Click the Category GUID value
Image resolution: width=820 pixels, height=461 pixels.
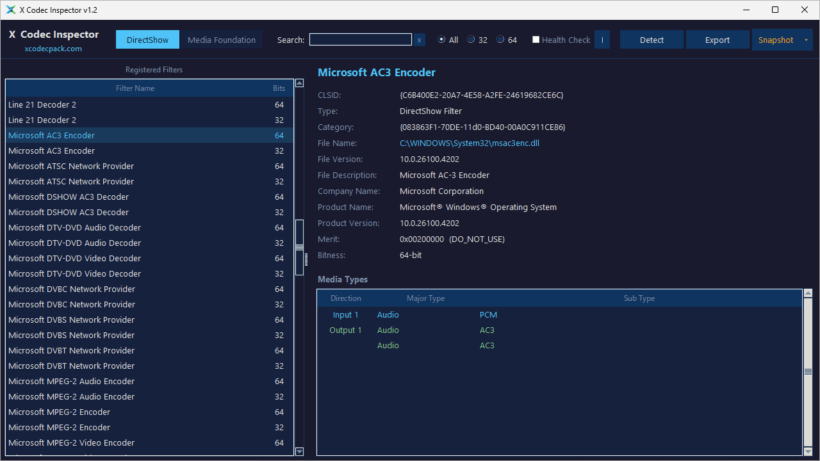[x=482, y=127]
